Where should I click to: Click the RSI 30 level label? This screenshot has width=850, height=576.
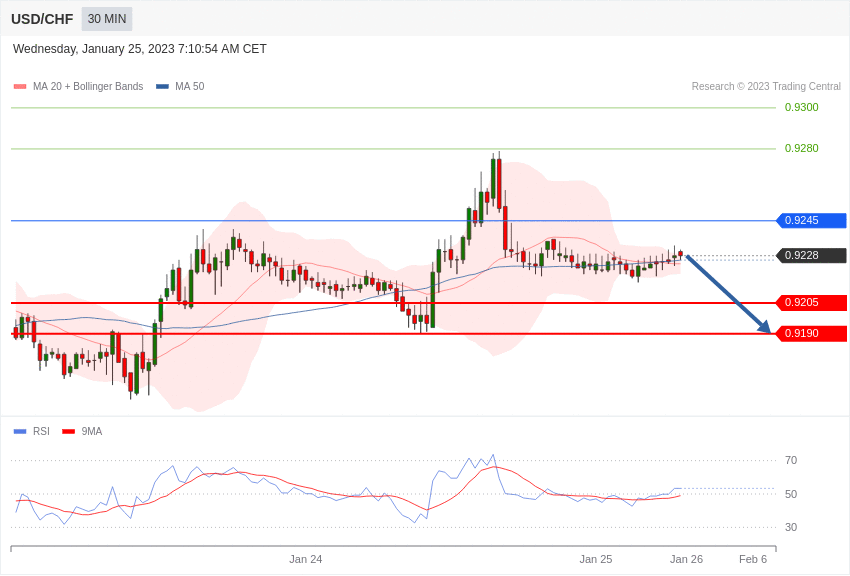[x=791, y=527]
